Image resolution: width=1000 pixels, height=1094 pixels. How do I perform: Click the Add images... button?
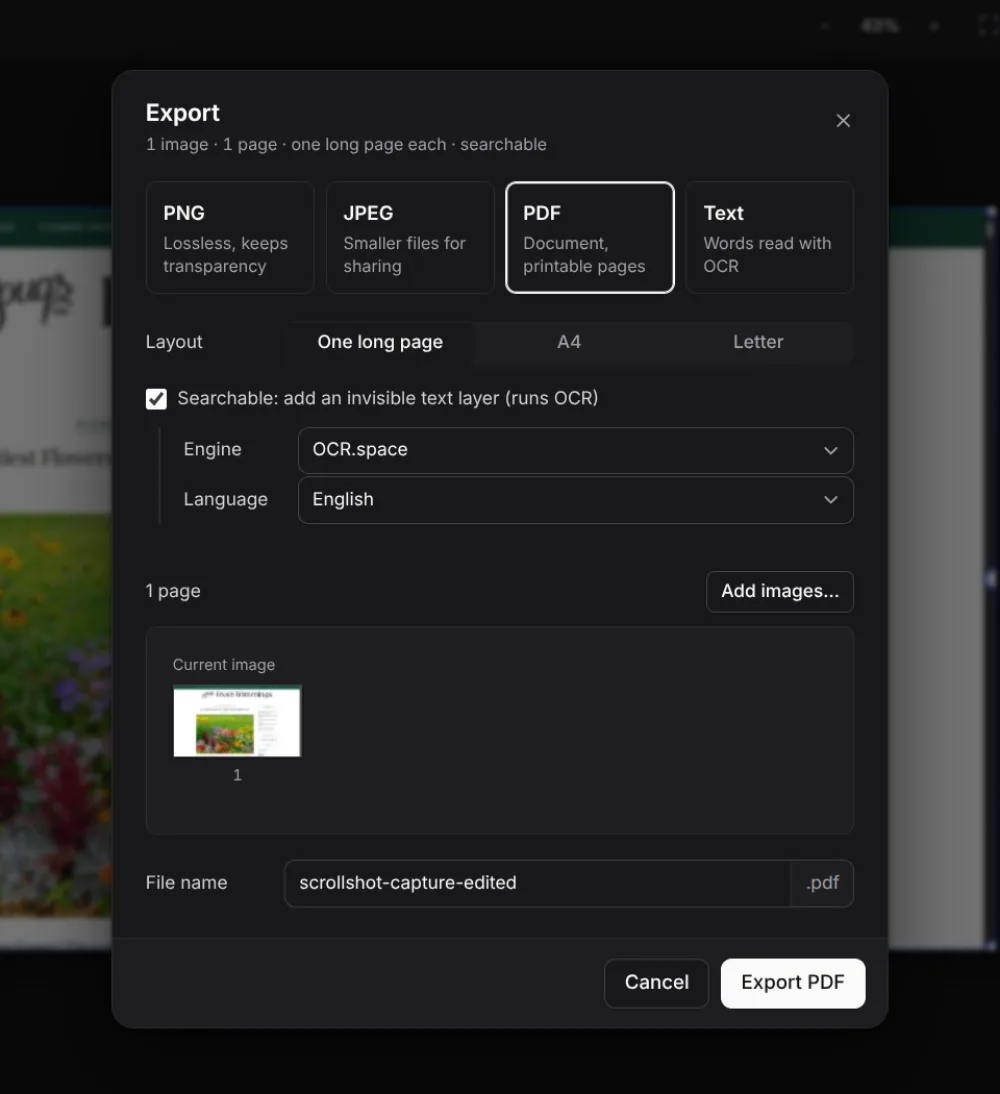tap(779, 592)
